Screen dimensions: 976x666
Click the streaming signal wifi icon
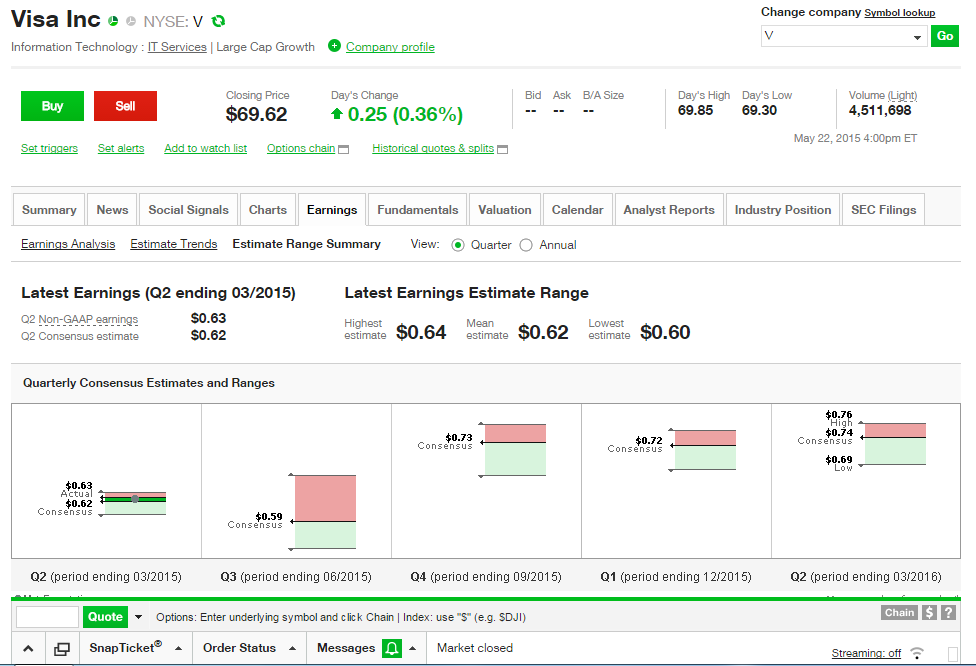(x=917, y=653)
